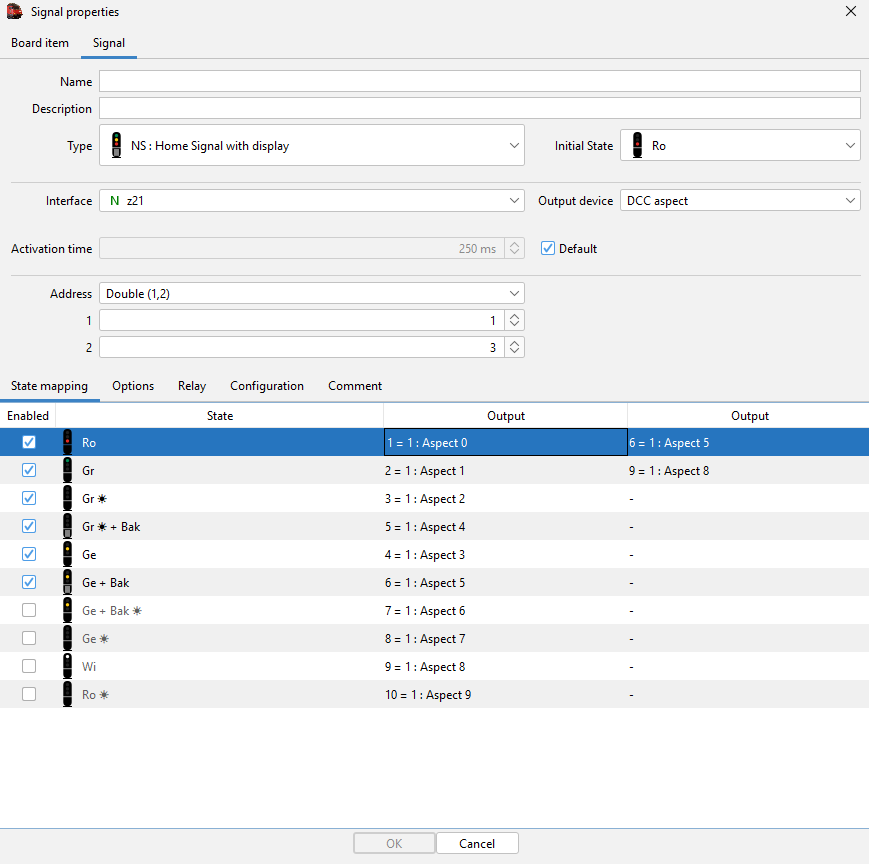This screenshot has height=864, width=869.
Task: Click the Ro red signal icon in state list
Action: [x=67, y=442]
